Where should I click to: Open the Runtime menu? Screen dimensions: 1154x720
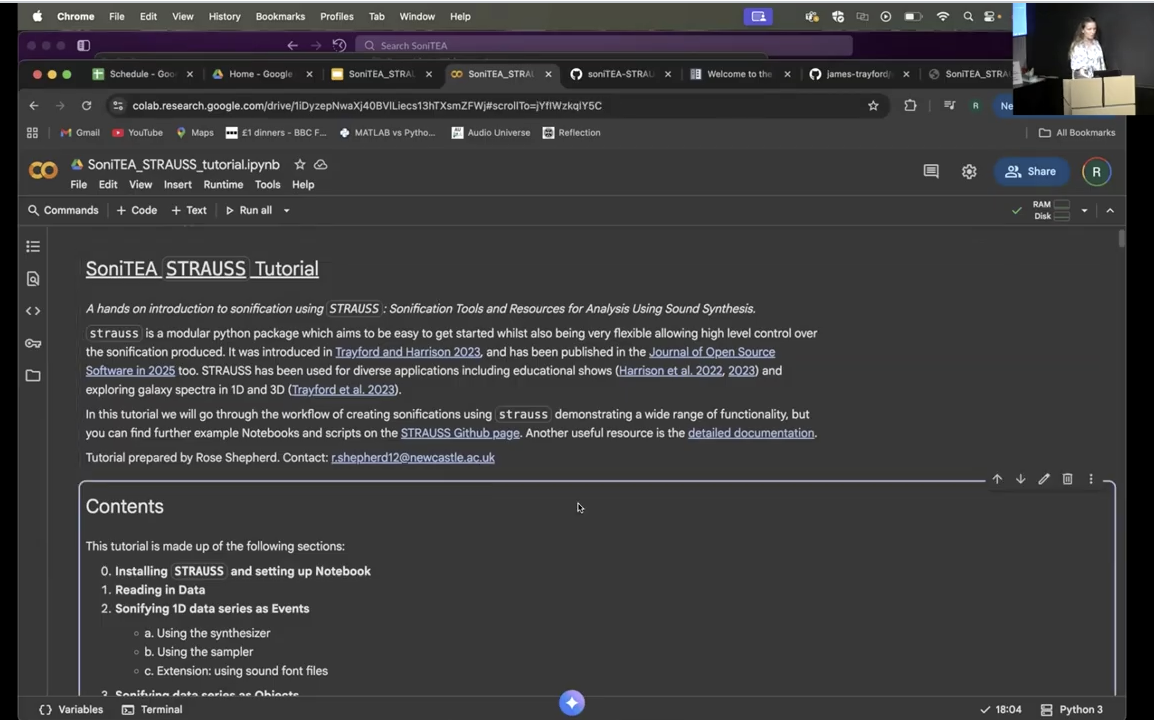pos(223,185)
